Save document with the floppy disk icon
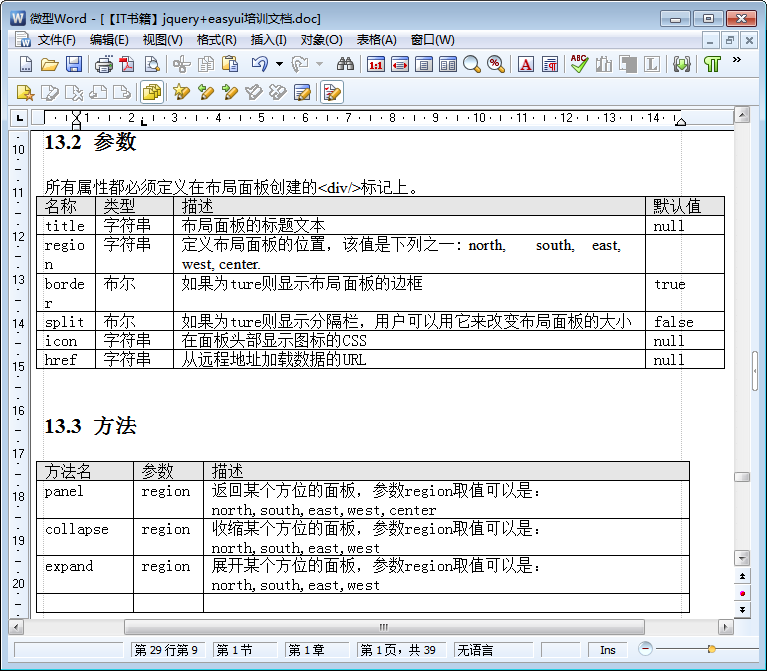The width and height of the screenshot is (767, 671). (x=74, y=64)
